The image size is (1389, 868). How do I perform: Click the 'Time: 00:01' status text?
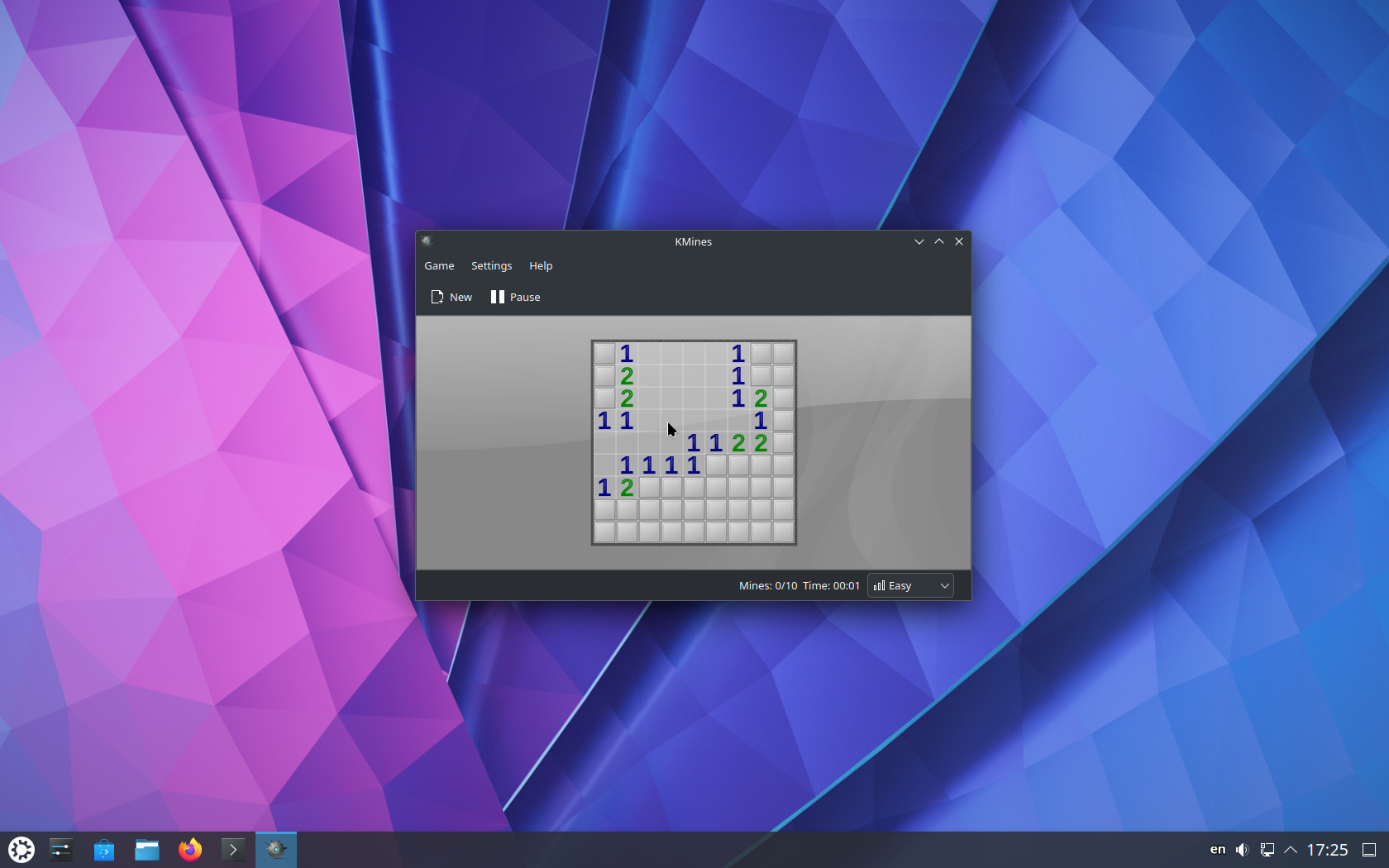click(831, 585)
